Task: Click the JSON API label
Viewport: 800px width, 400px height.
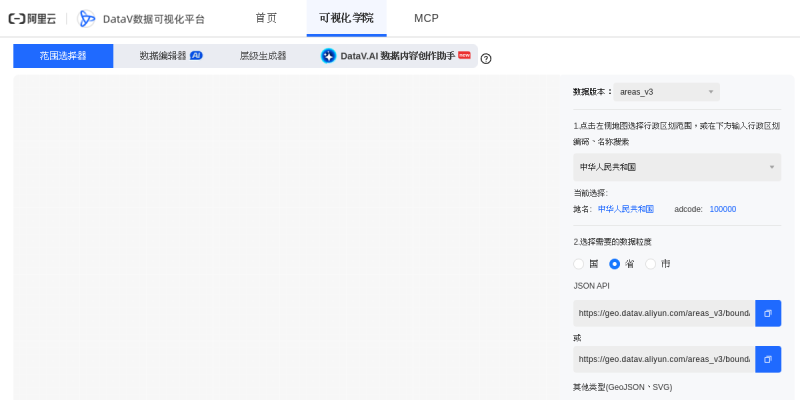Action: click(591, 286)
